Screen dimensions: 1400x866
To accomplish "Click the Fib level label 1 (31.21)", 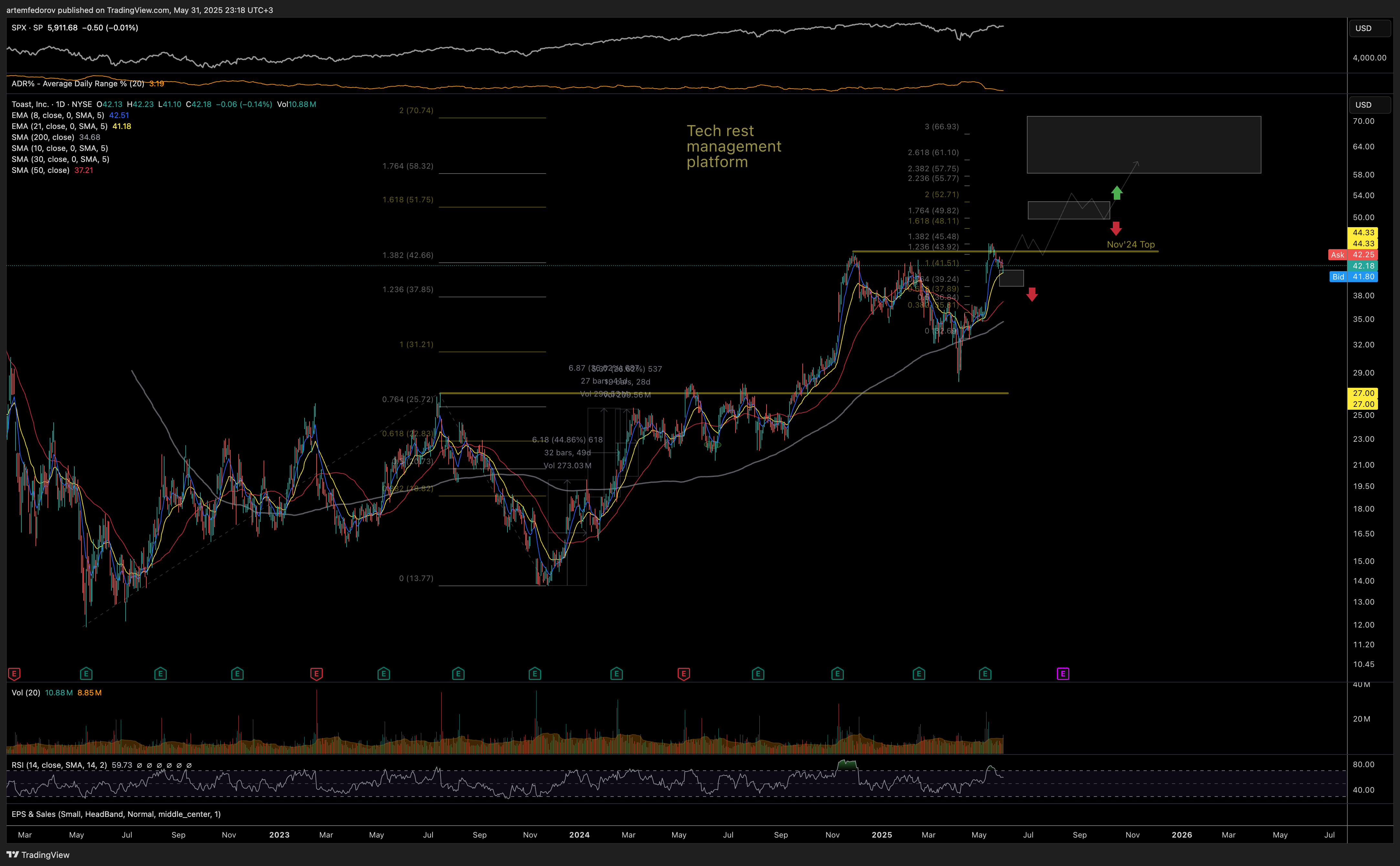I will coord(416,344).
